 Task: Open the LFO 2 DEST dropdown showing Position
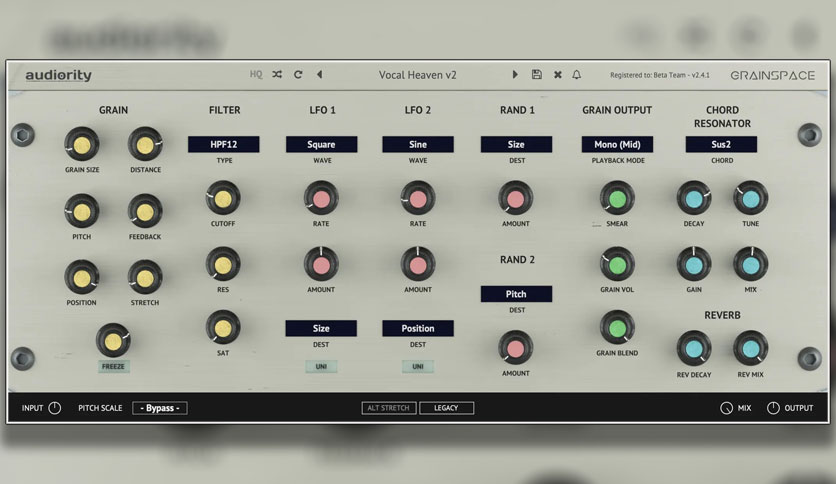(x=418, y=328)
